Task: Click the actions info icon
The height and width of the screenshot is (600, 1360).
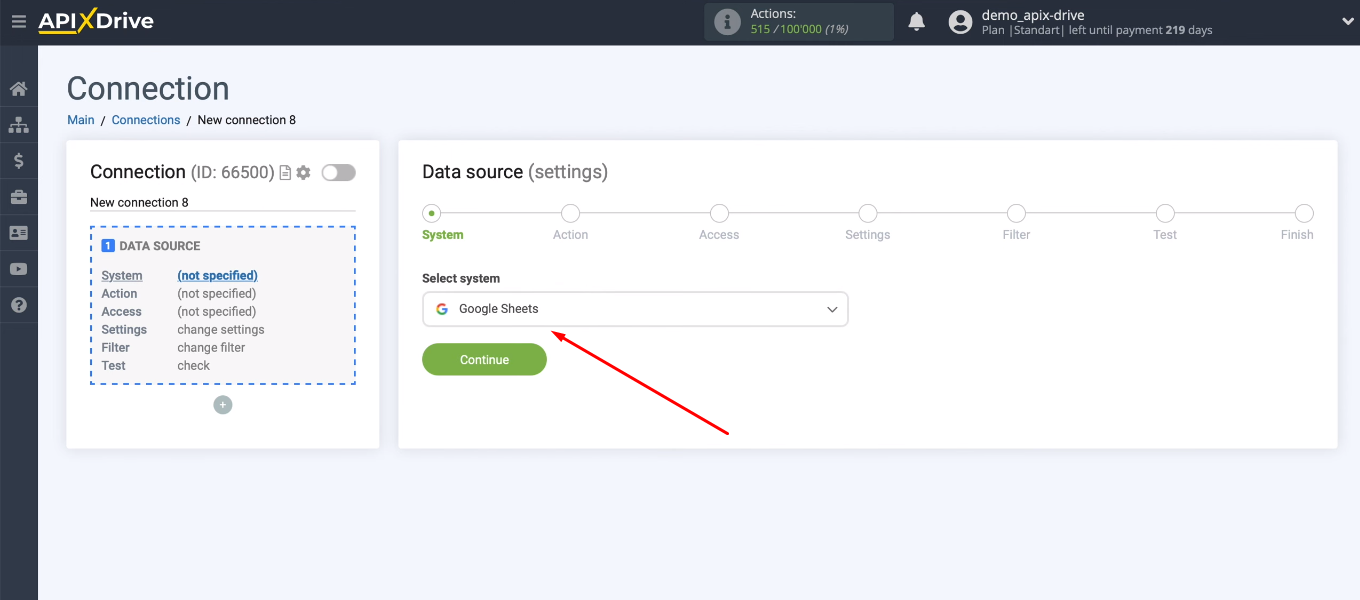Action: pos(727,21)
